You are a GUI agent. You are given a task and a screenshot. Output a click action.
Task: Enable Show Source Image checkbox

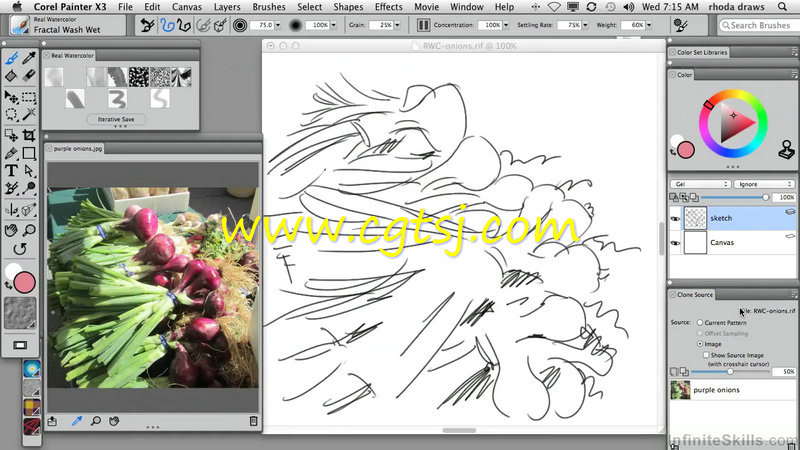tap(706, 355)
